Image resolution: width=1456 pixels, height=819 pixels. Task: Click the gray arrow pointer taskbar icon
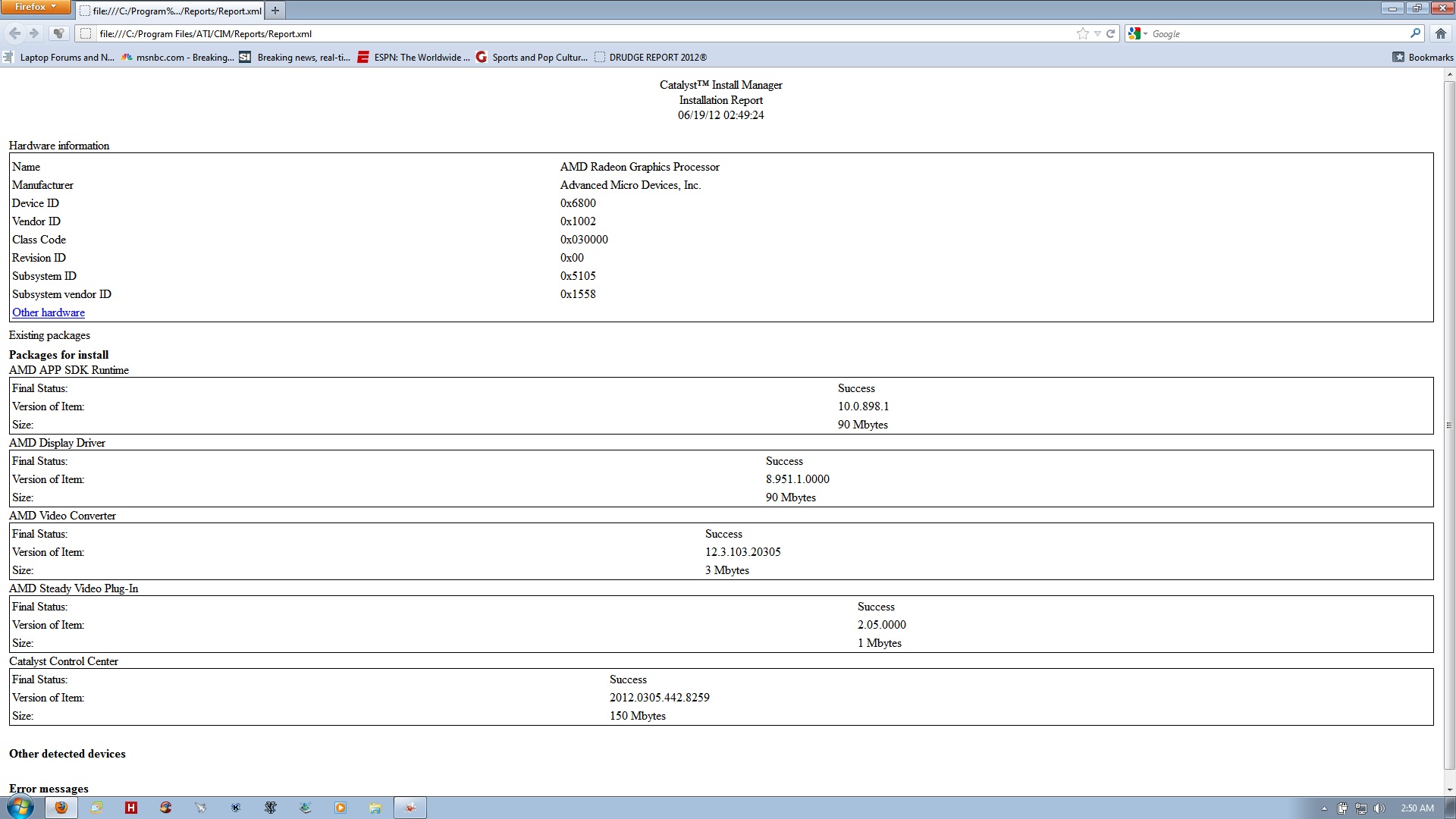pos(201,808)
